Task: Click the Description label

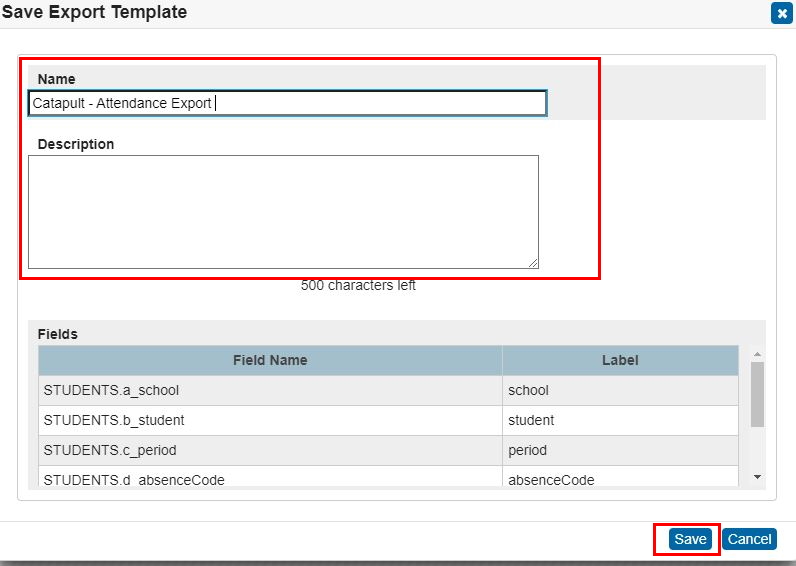Action: [76, 144]
